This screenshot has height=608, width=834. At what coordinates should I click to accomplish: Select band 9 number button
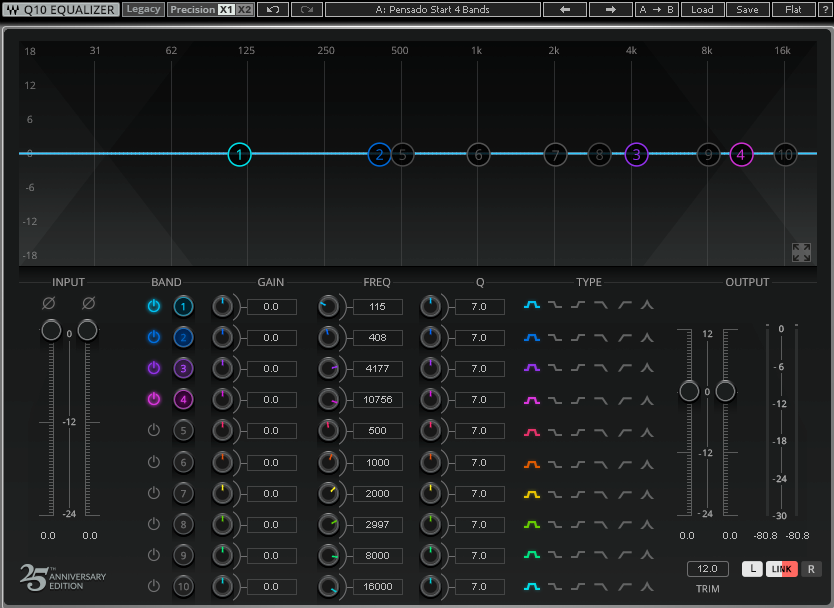[x=184, y=555]
